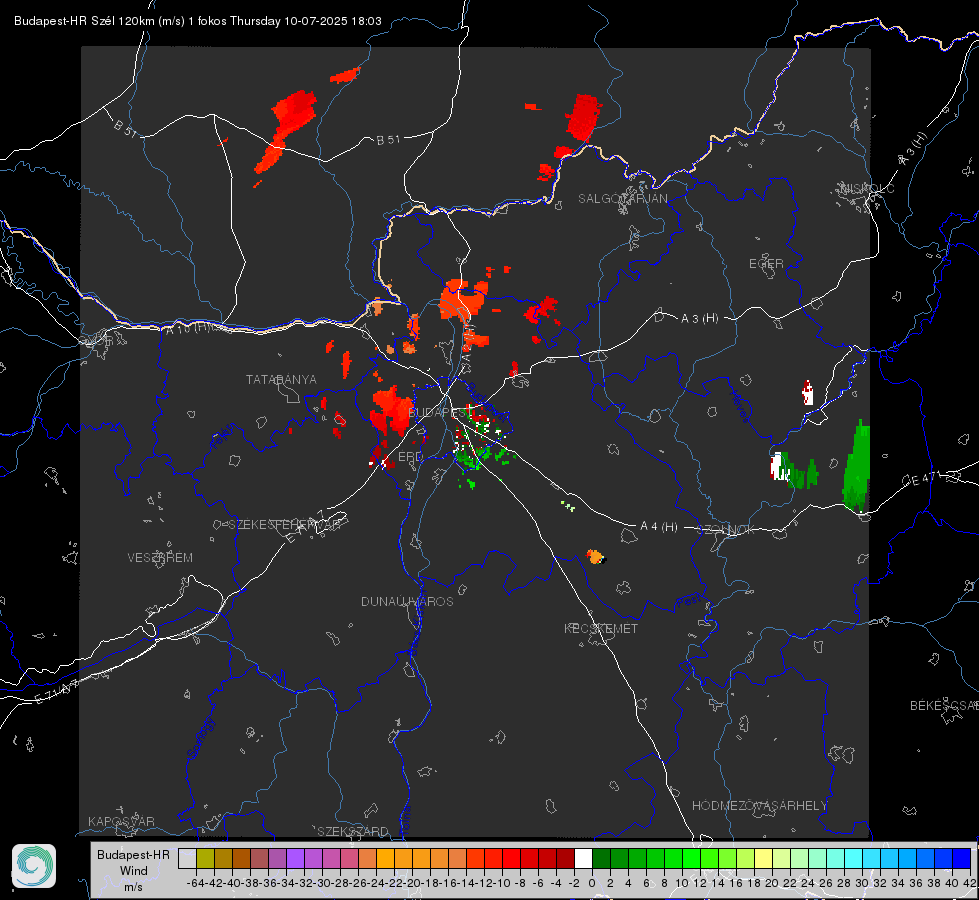This screenshot has height=900, width=979.
Task: Click the 'Budapest-HR Wind m/s' legend label
Action: [134, 870]
